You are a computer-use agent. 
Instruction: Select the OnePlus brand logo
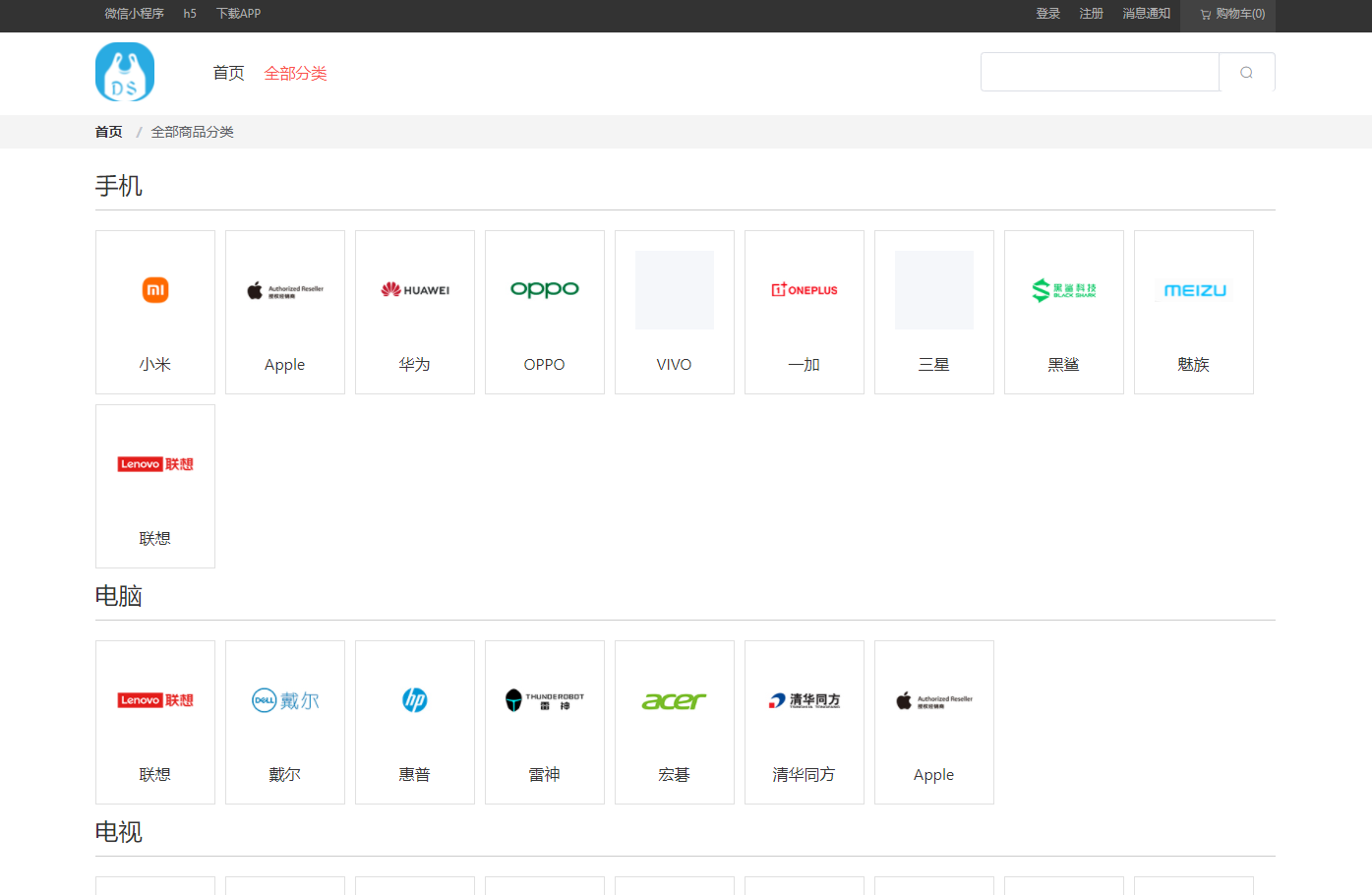pyautogui.click(x=805, y=290)
